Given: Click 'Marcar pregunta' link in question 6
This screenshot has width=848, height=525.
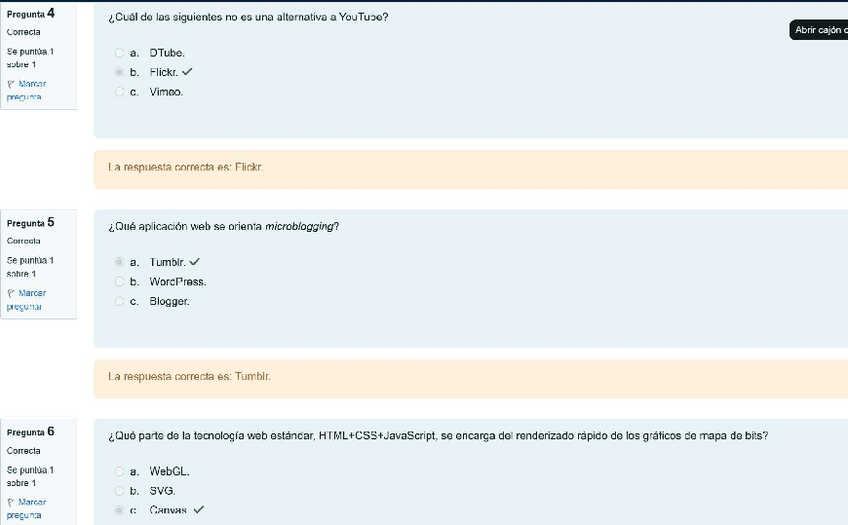Looking at the screenshot, I should pos(26,509).
